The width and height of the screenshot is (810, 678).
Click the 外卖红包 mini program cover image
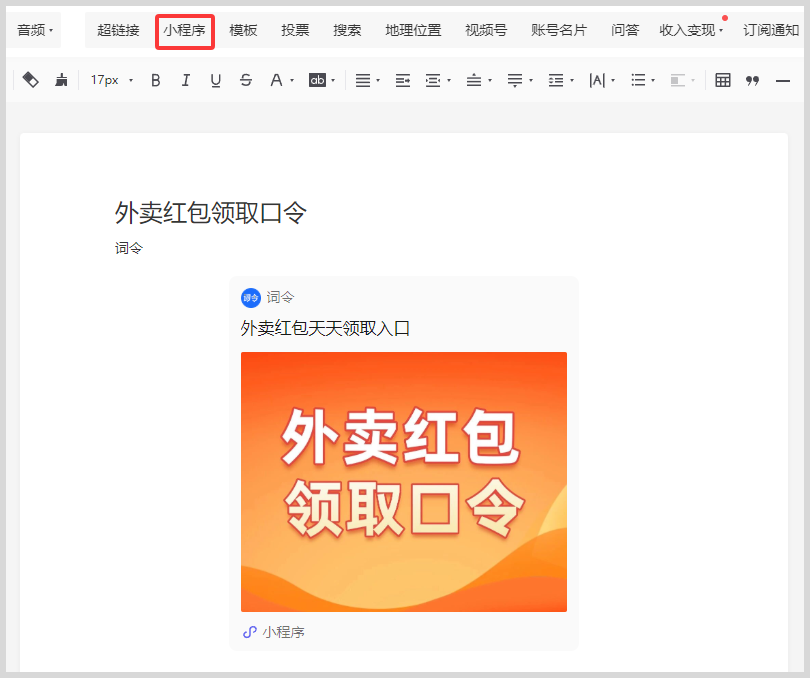click(x=404, y=482)
